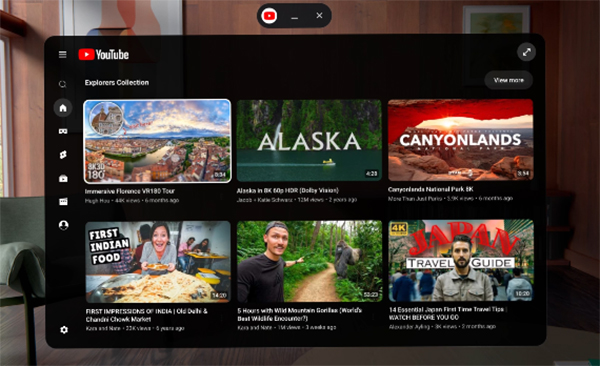Open the Japan Travel Guide thumbnail
The image size is (600, 366).
(461, 260)
